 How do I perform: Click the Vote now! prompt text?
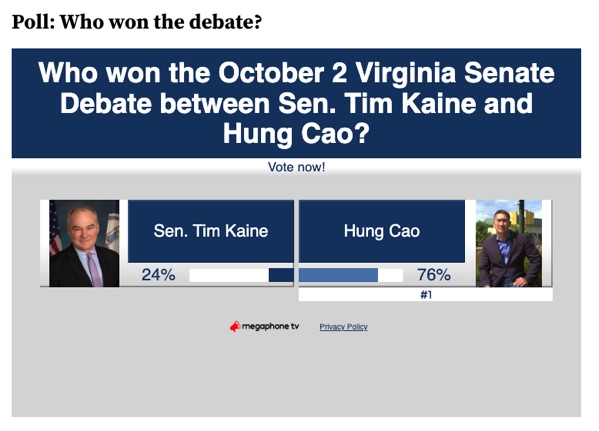(x=296, y=167)
